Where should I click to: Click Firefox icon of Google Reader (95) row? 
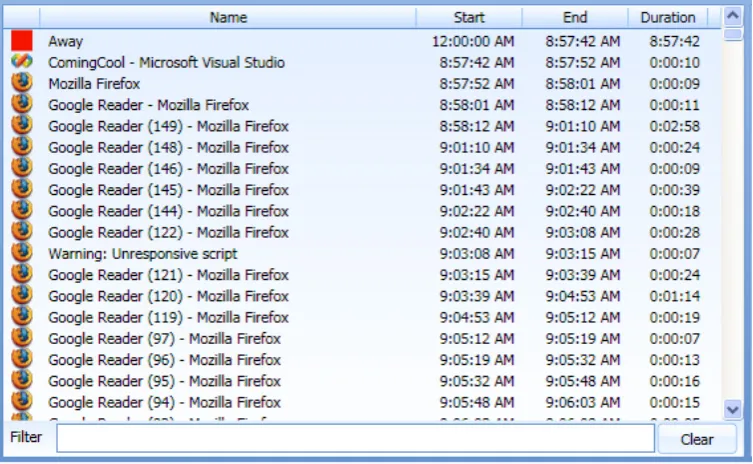22,379
